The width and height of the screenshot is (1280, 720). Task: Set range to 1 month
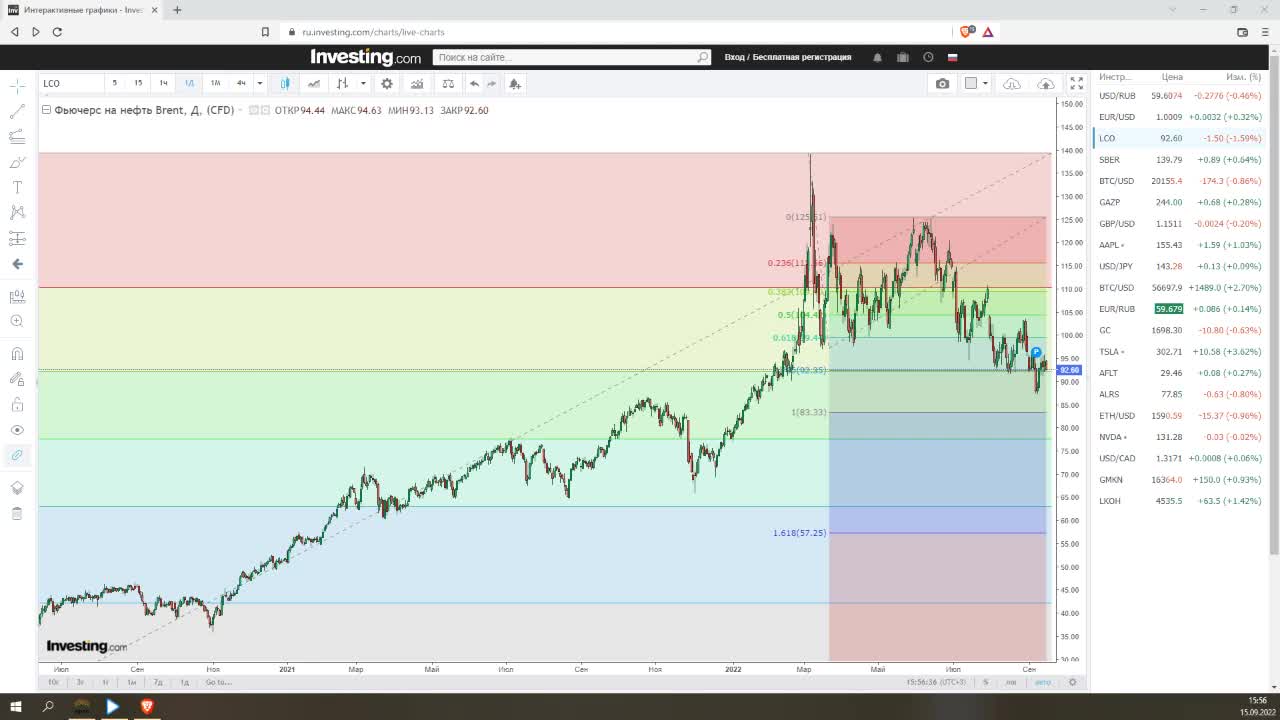131,682
